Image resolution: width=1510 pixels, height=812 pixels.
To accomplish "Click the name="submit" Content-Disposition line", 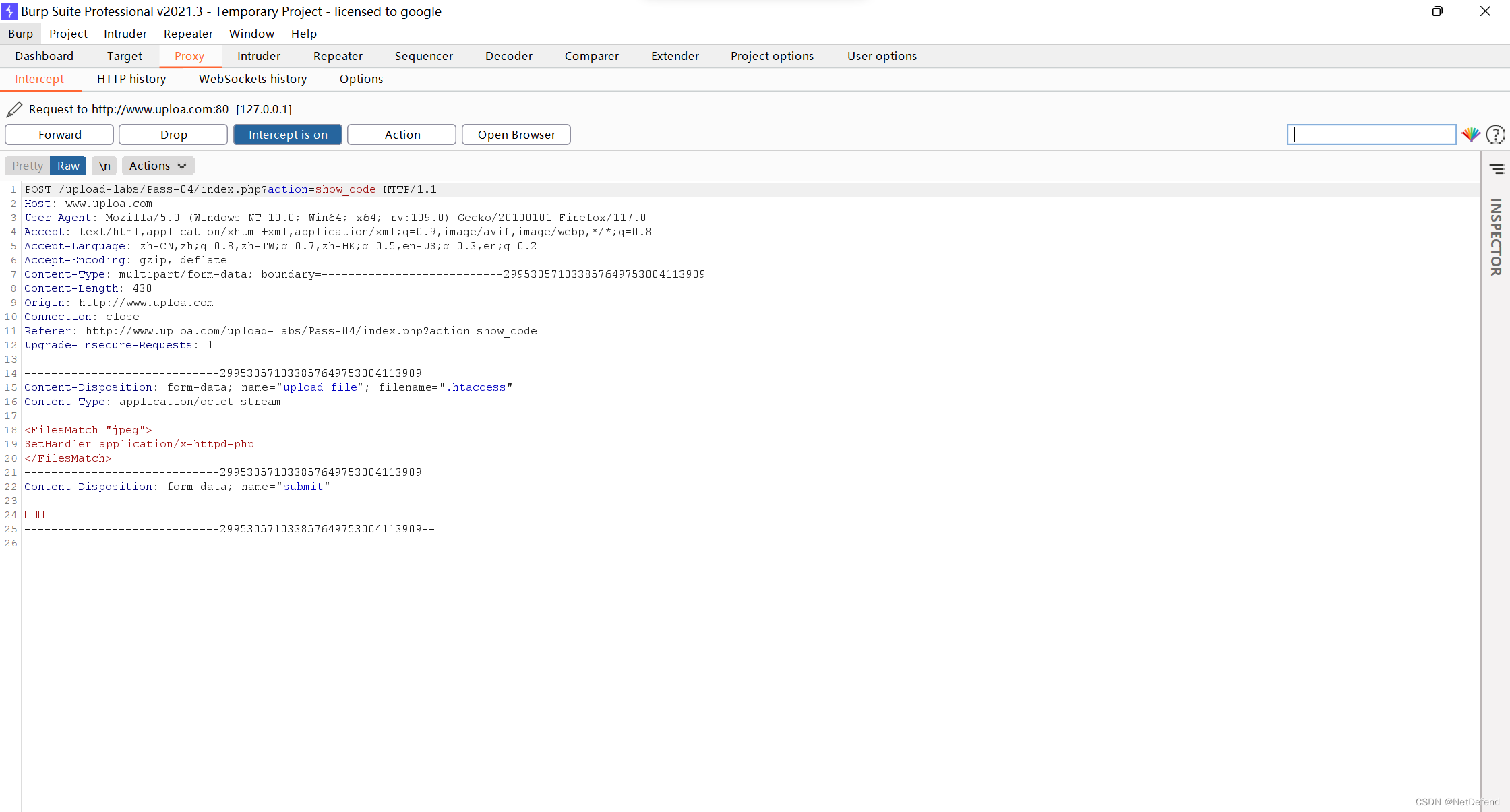I will pos(177,487).
